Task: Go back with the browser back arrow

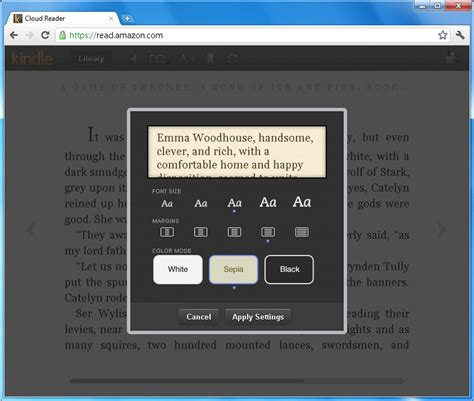Action: [14, 35]
